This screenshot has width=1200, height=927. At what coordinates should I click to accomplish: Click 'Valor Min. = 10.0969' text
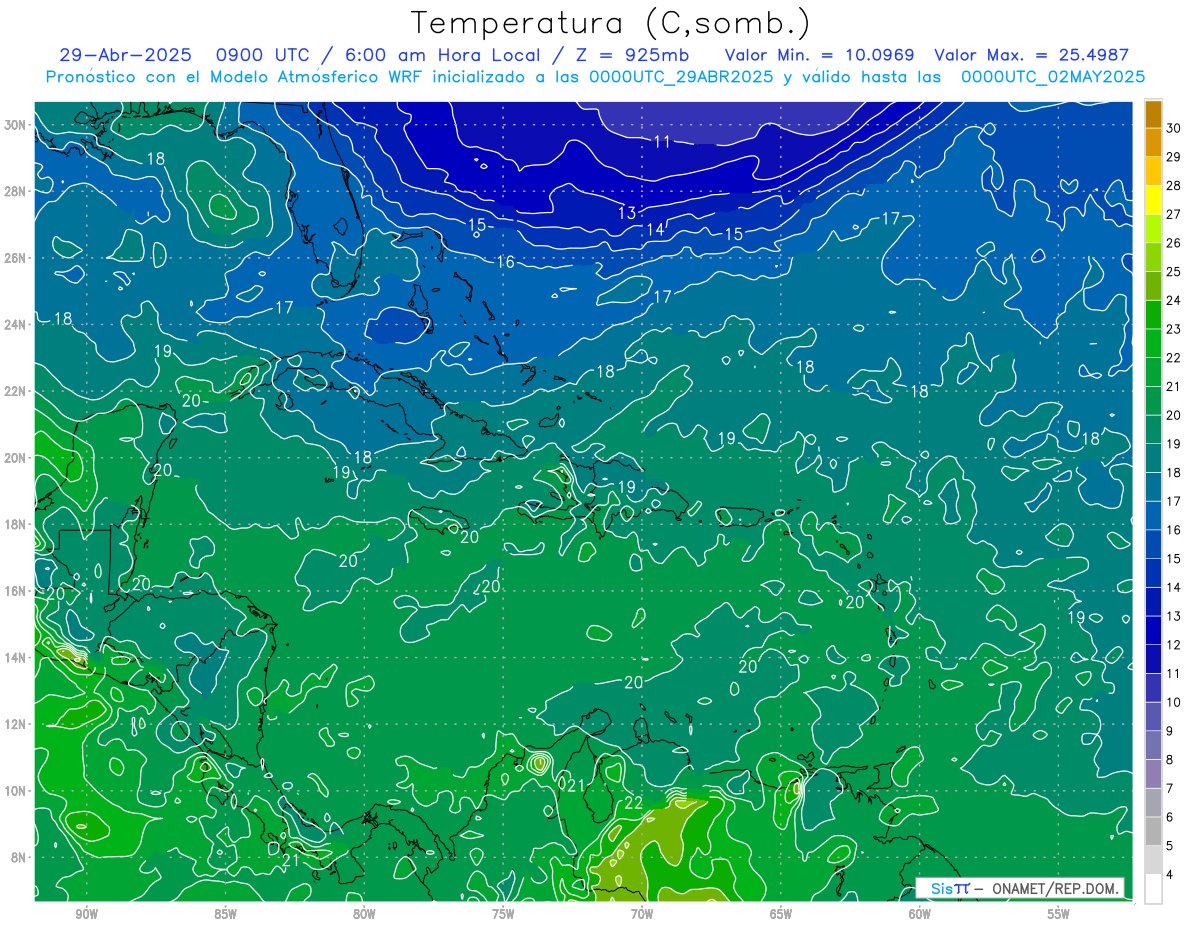pyautogui.click(x=819, y=55)
